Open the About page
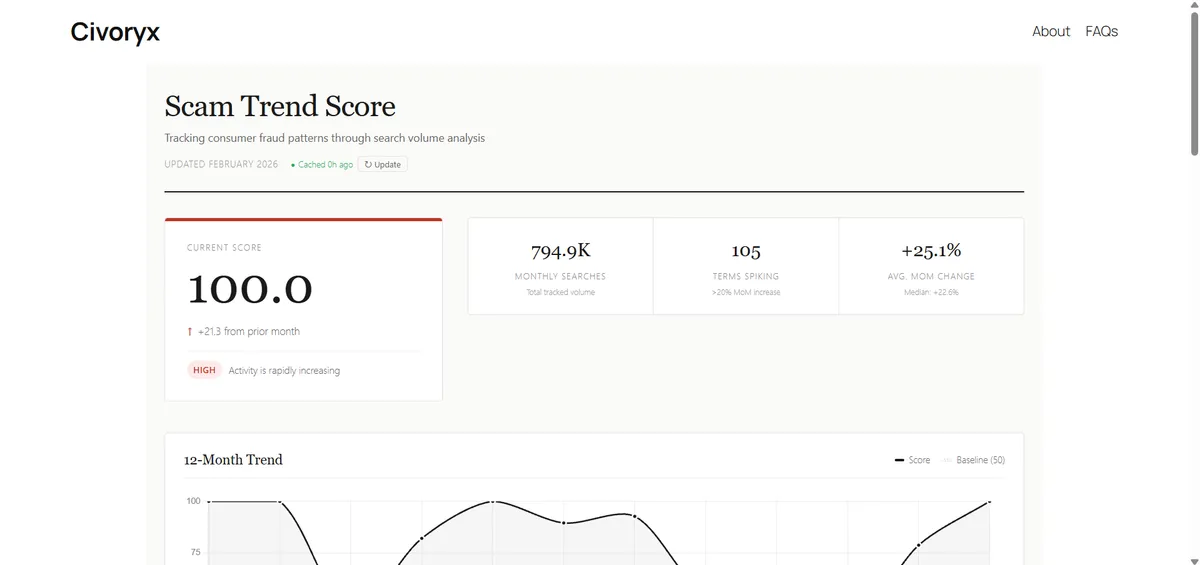The image size is (1200, 565). tap(1051, 31)
